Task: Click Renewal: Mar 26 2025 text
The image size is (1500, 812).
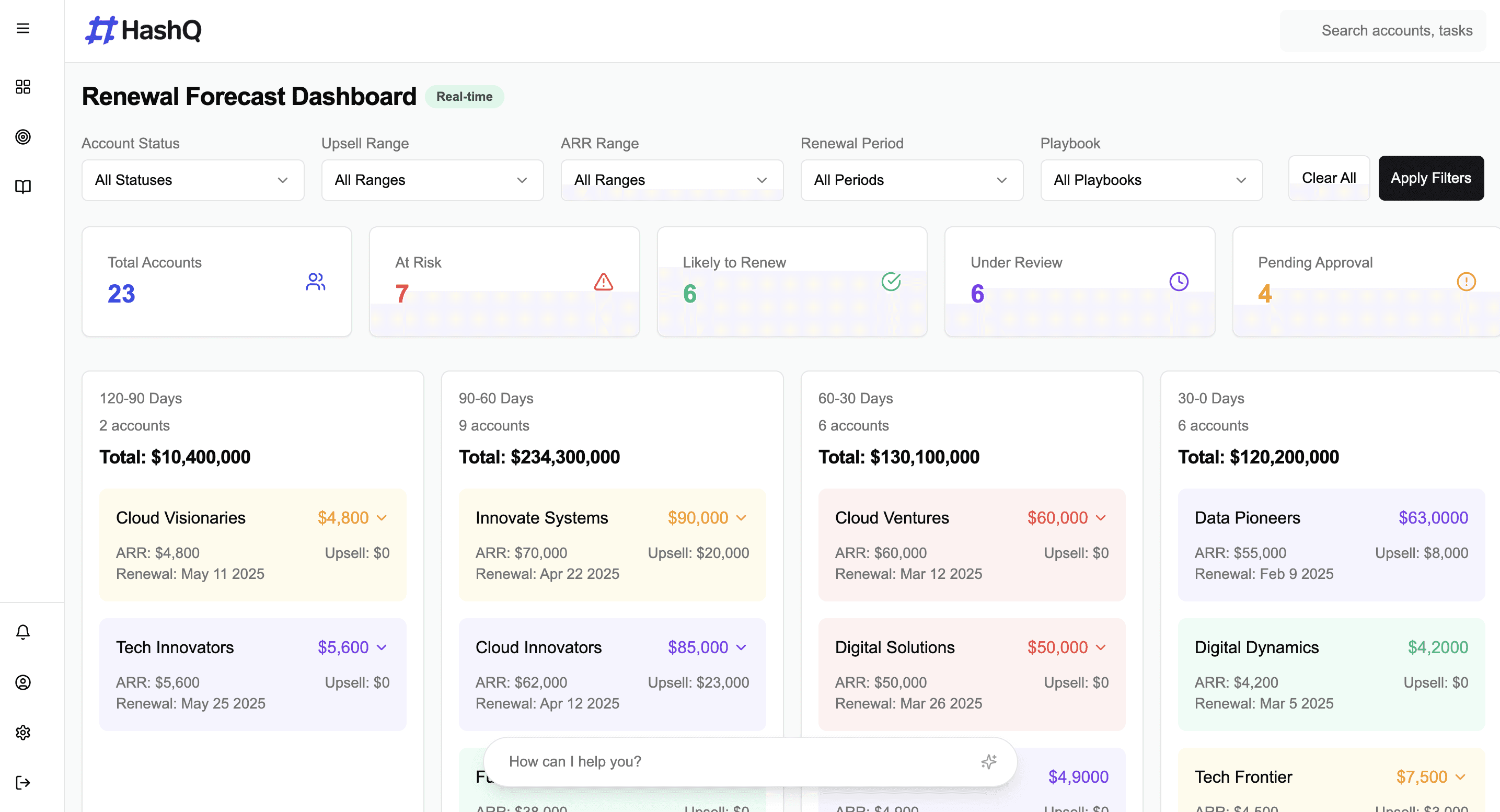Action: 908,704
